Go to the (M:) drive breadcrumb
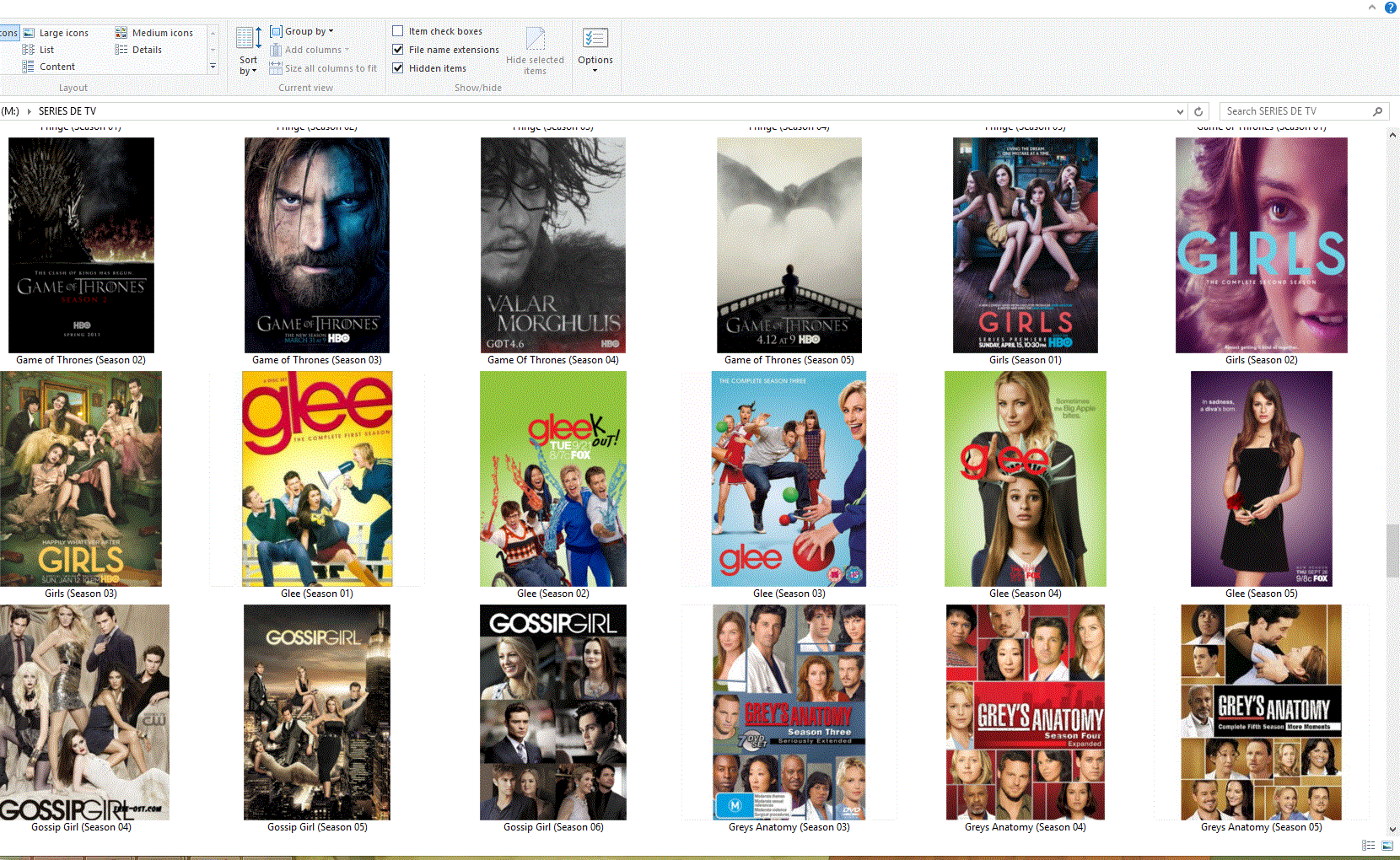 pos(10,111)
